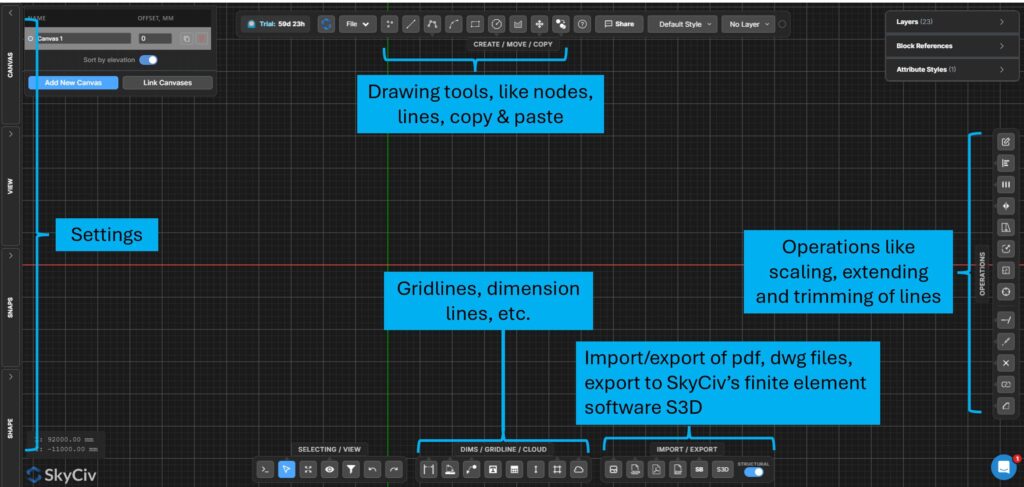
Task: Collapse the Canvas side panel
Action: (10, 65)
